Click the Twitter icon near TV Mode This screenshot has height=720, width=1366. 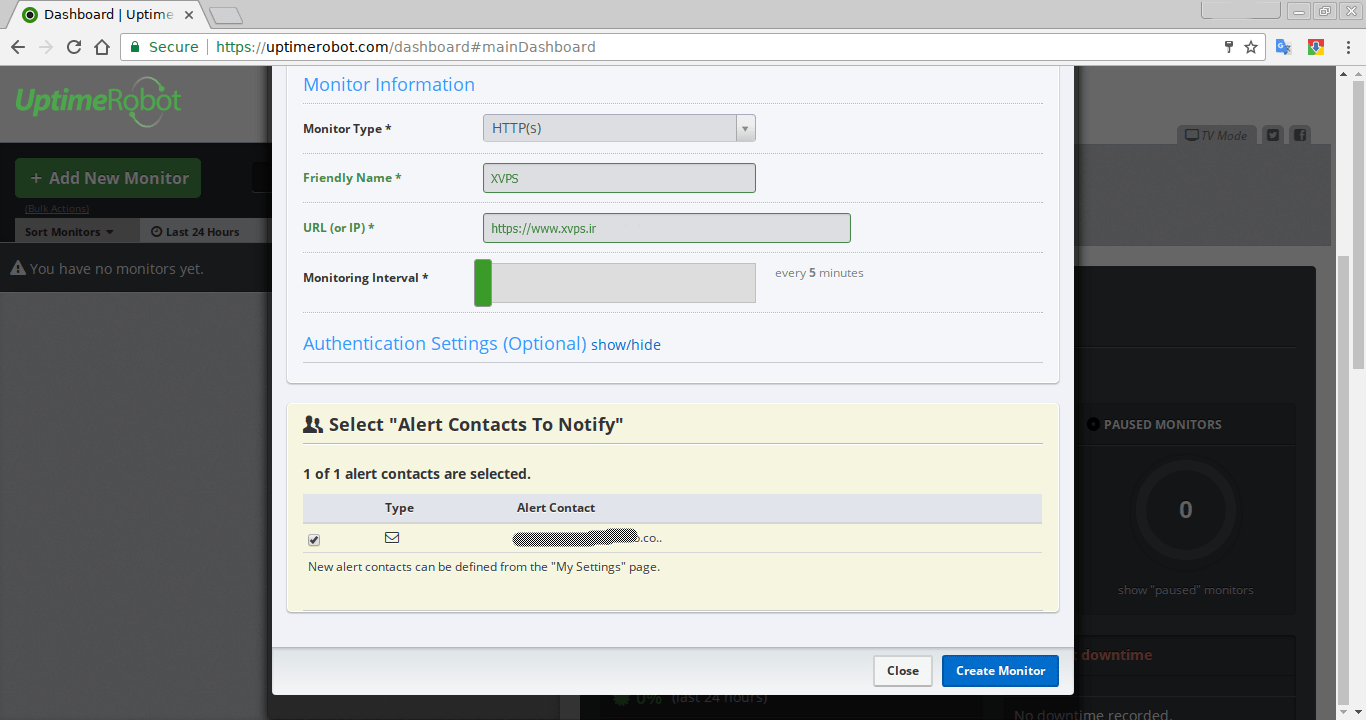coord(1273,135)
